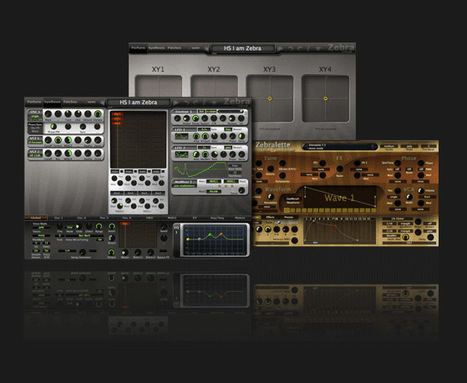467x383 pixels.
Task: Switch to Synthesis tab in front Zebra window
Action: 52,102
